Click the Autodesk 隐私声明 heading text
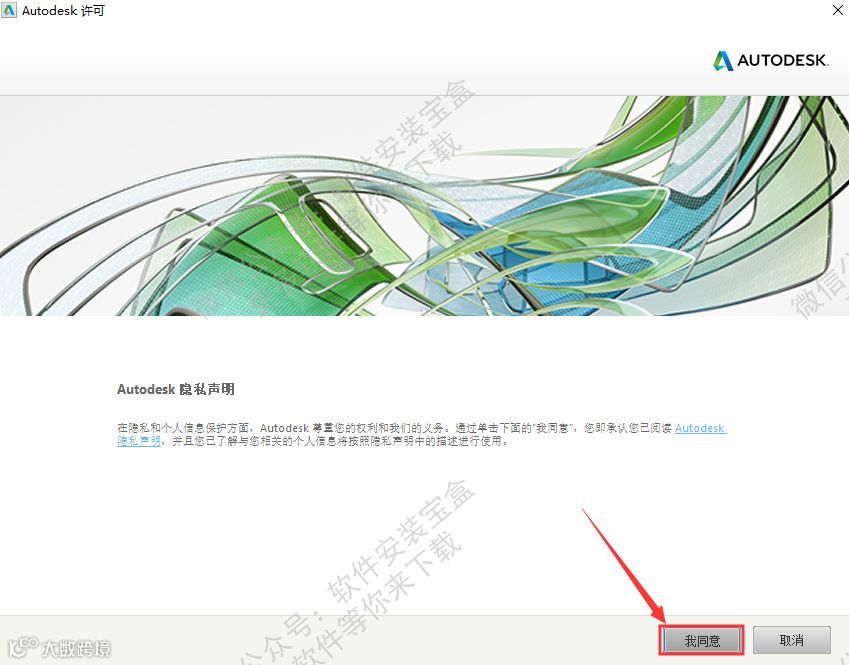Screen dimensions: 849x665 [175, 389]
